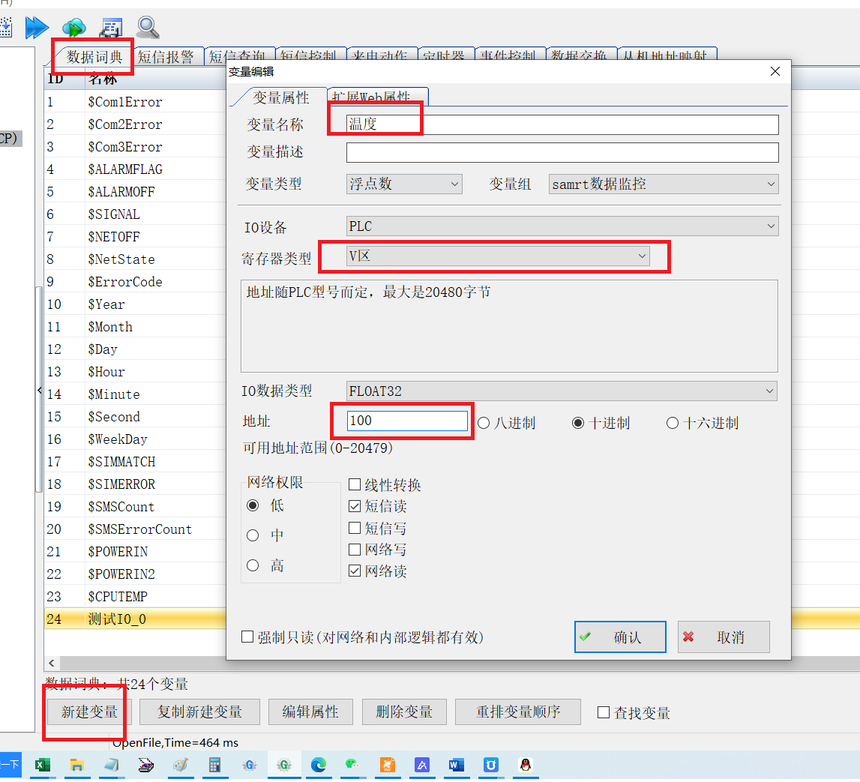Select the $SMSErrorCount row
The width and height of the screenshot is (860, 782).
click(x=135, y=529)
